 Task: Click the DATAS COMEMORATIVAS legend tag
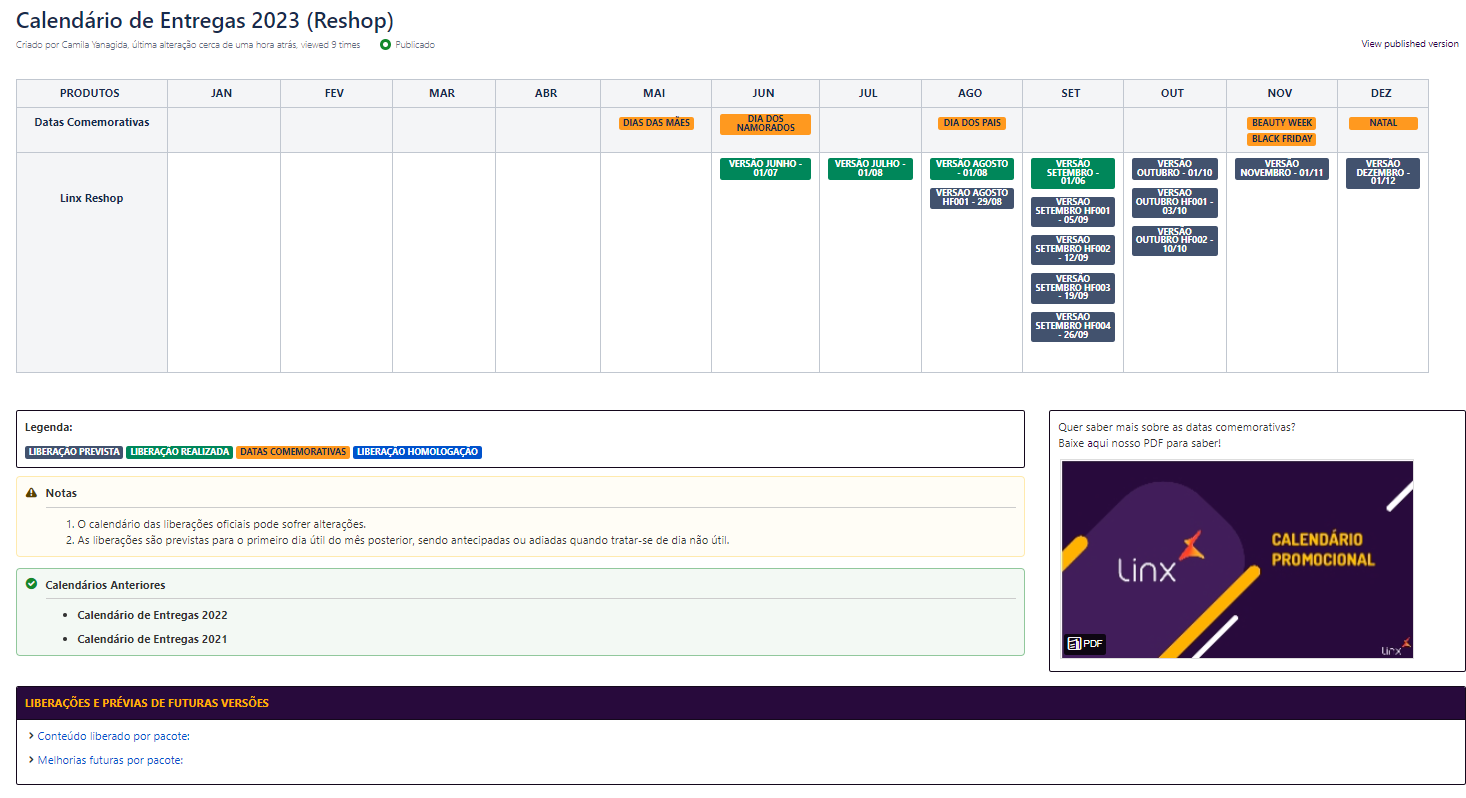click(x=293, y=452)
